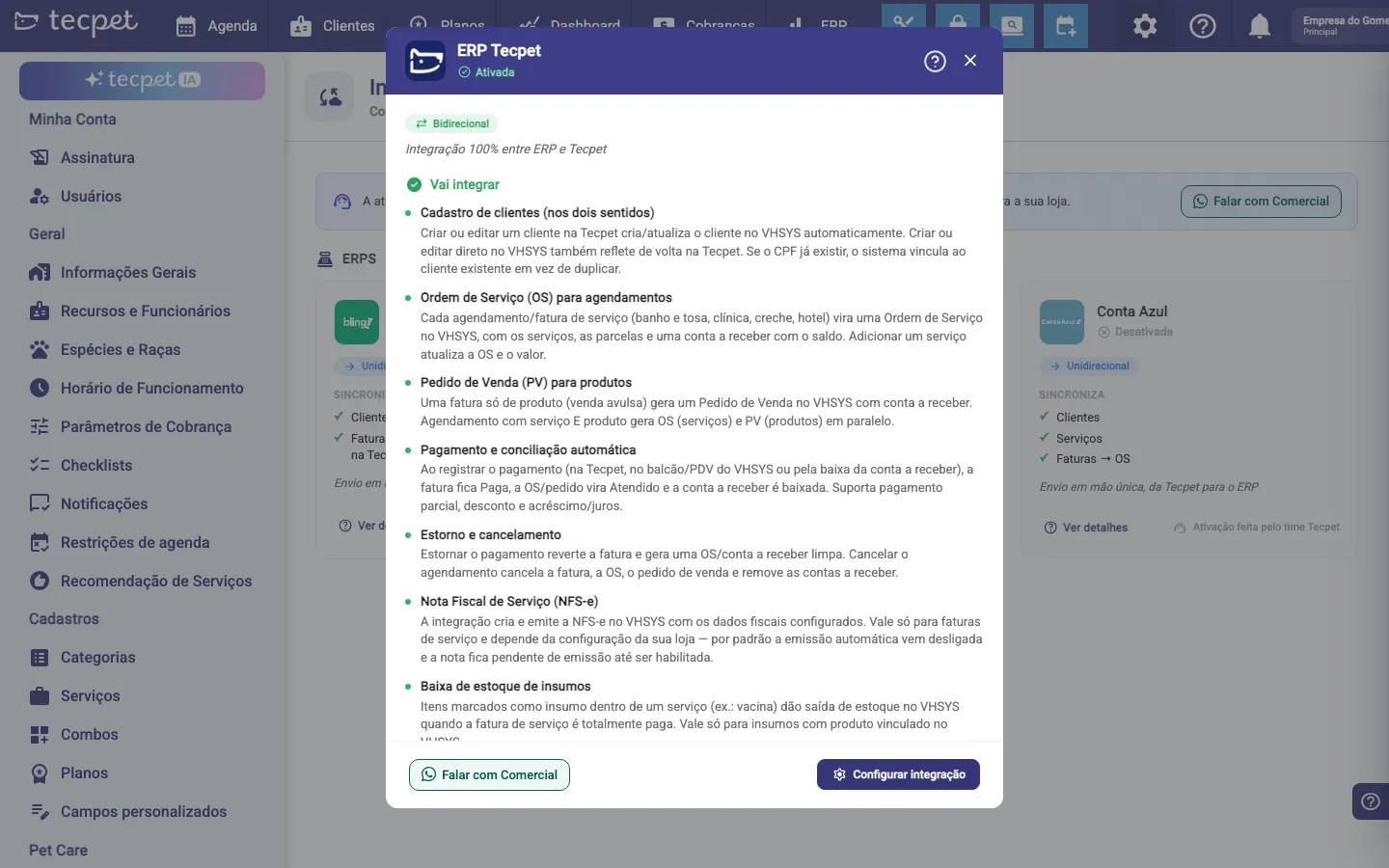Image resolution: width=1389 pixels, height=868 pixels.
Task: Select the Minha Conta section header
Action: [x=72, y=120]
